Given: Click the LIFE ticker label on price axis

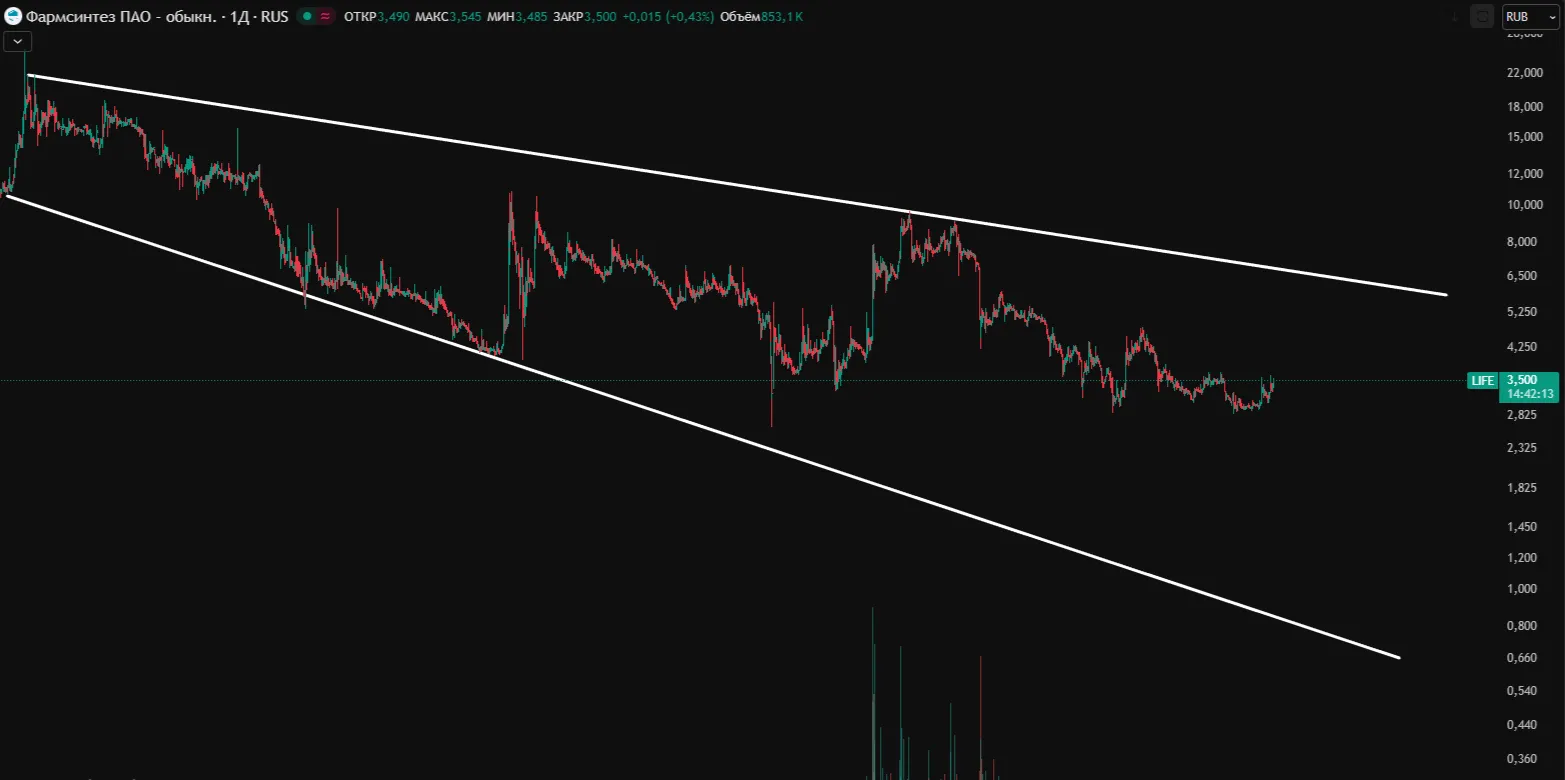Looking at the screenshot, I should (1482, 380).
